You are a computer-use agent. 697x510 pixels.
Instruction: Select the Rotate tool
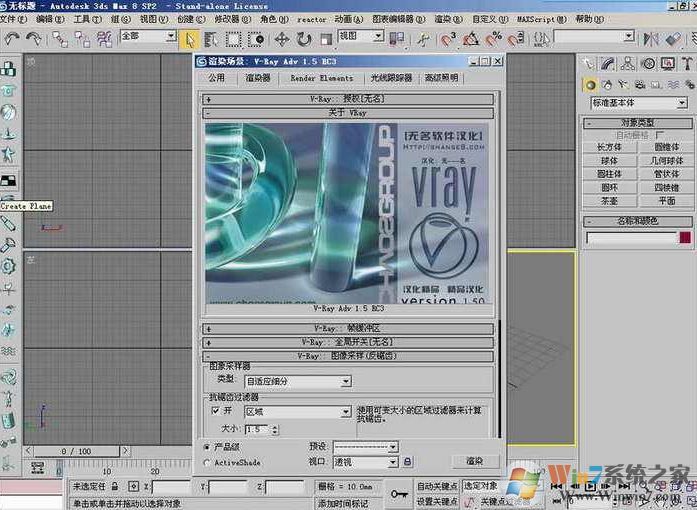point(304,40)
